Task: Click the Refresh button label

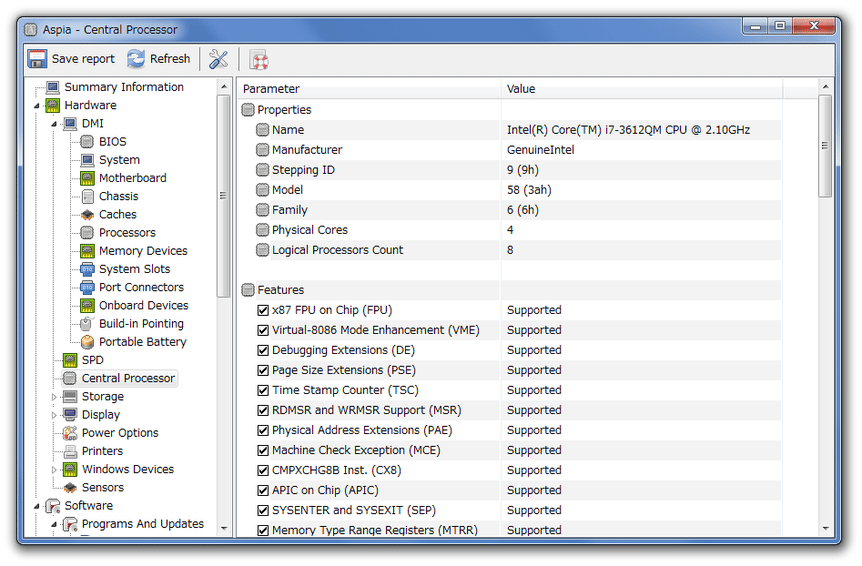Action: [170, 59]
